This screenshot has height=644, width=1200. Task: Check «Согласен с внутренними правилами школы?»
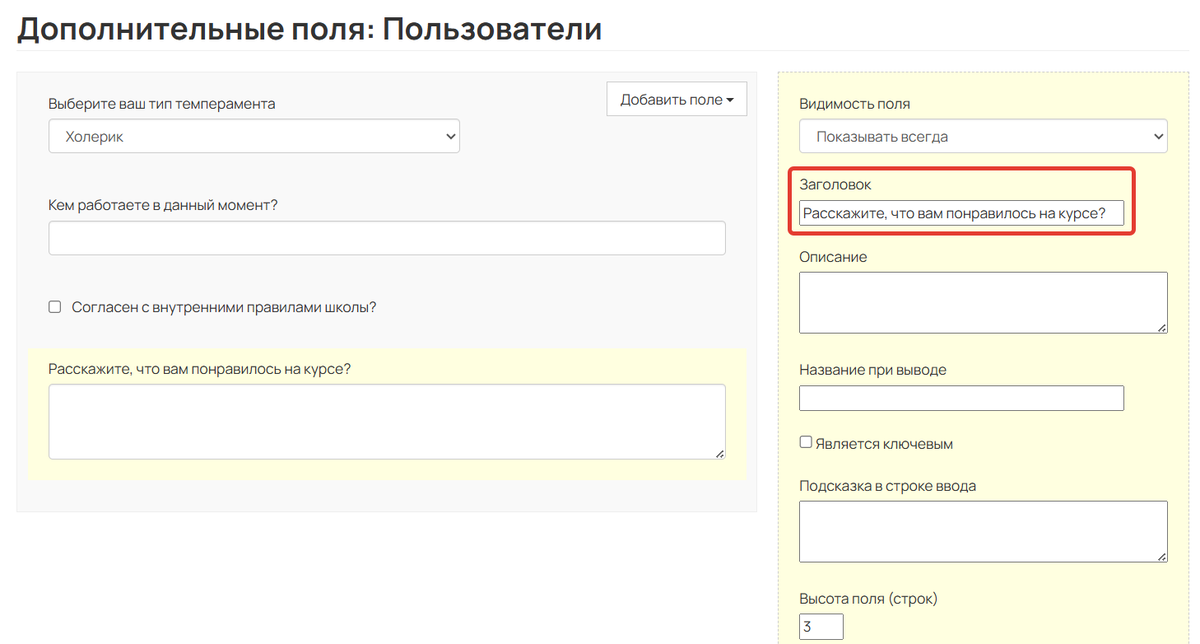(x=55, y=306)
